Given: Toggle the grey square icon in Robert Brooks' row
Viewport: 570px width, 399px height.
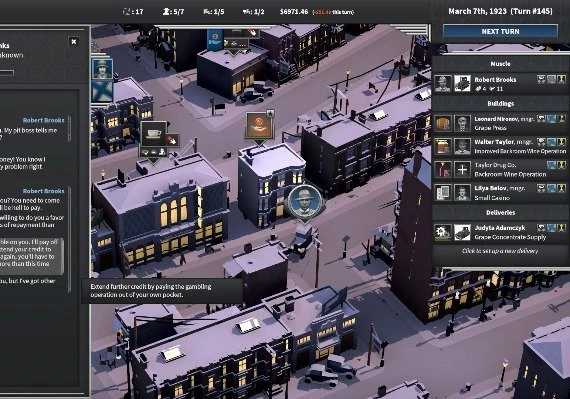Looking at the screenshot, I should pos(552,79).
